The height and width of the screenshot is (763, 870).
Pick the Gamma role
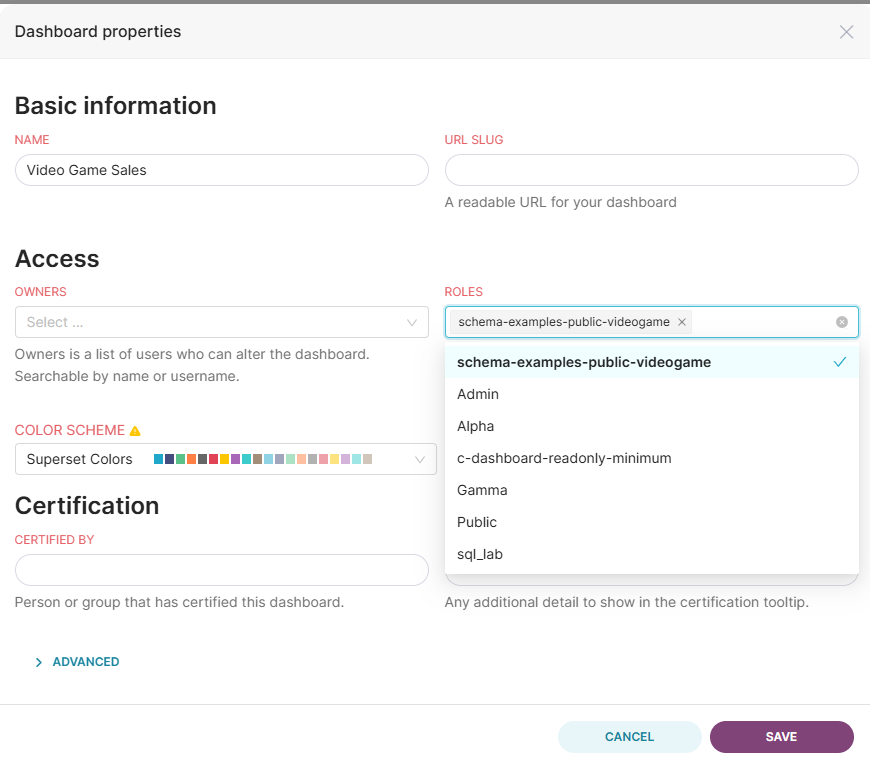click(651, 491)
